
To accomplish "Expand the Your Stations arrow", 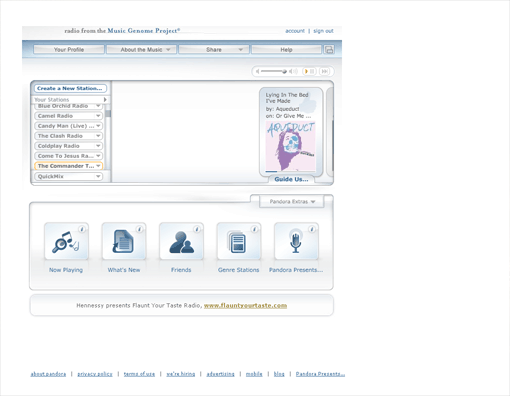I will coord(105,100).
